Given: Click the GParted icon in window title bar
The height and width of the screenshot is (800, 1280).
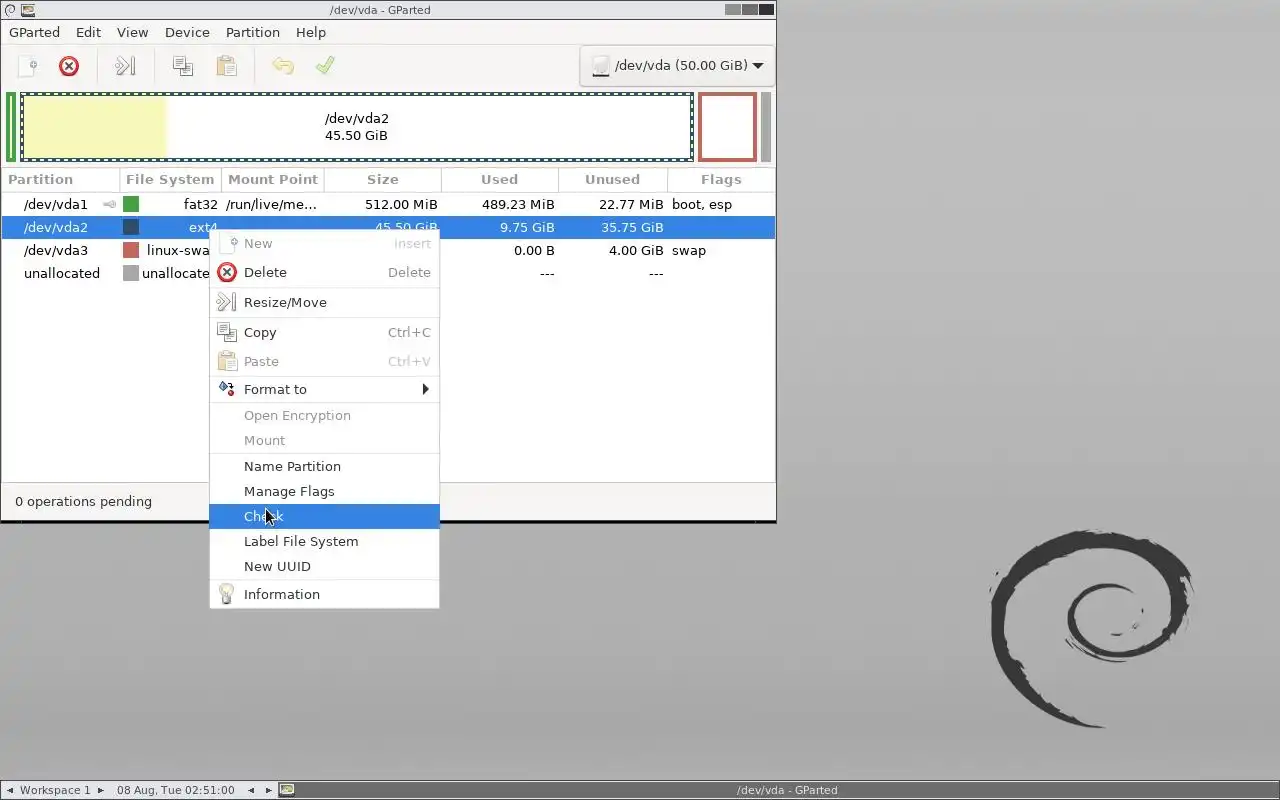Looking at the screenshot, I should 28,10.
